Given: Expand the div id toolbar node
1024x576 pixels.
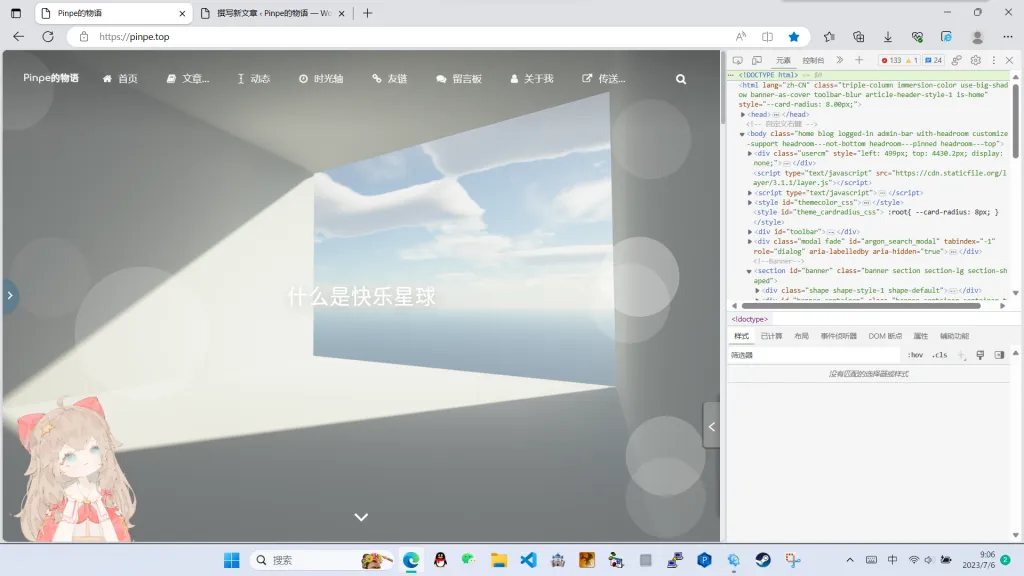Looking at the screenshot, I should pyautogui.click(x=750, y=232).
